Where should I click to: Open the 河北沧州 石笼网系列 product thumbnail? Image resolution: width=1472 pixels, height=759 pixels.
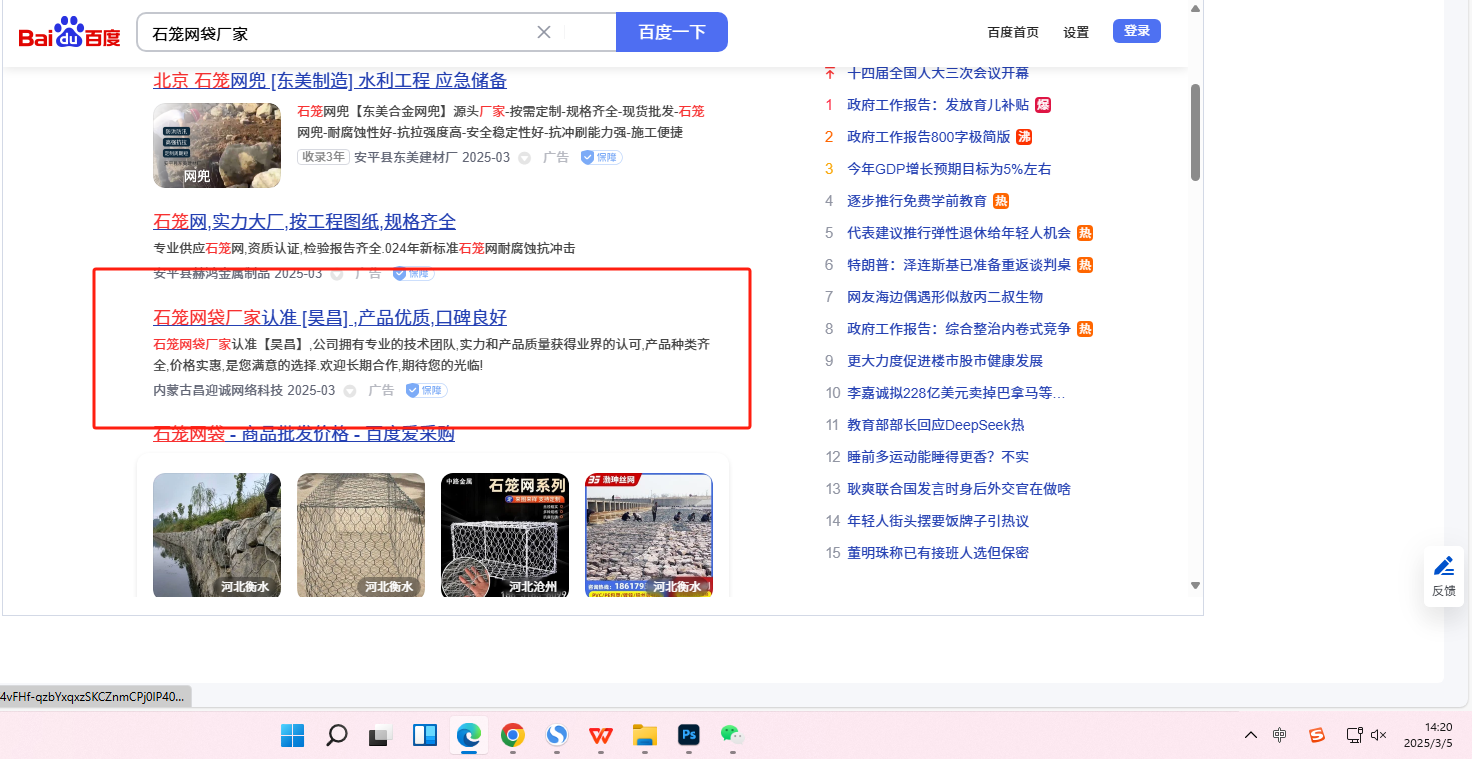(504, 535)
